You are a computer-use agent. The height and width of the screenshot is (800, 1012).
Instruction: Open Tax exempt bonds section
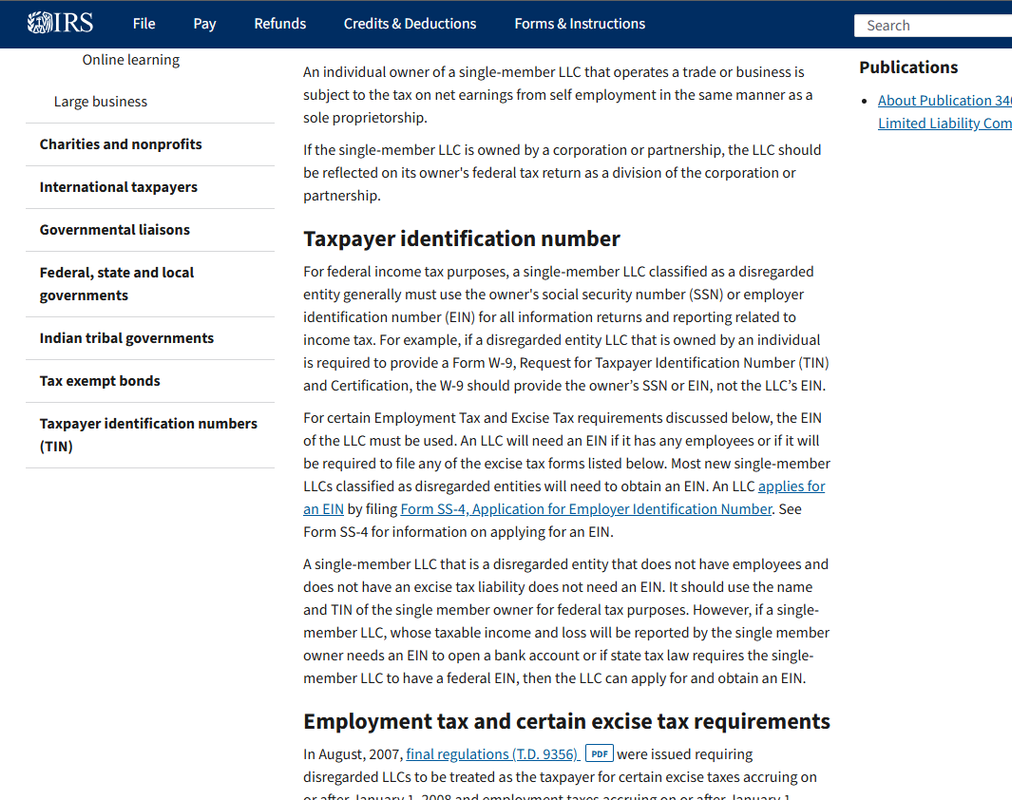100,381
